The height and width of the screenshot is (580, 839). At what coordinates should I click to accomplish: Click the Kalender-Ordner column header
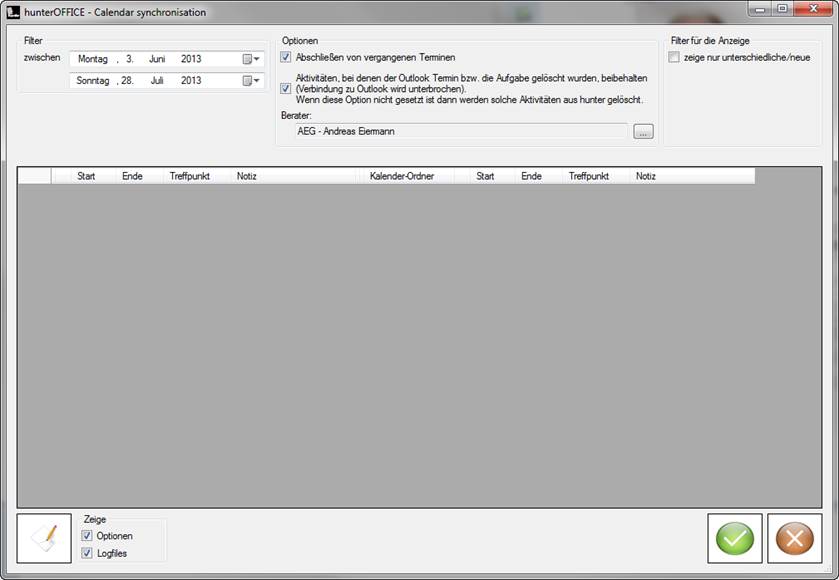click(x=402, y=176)
